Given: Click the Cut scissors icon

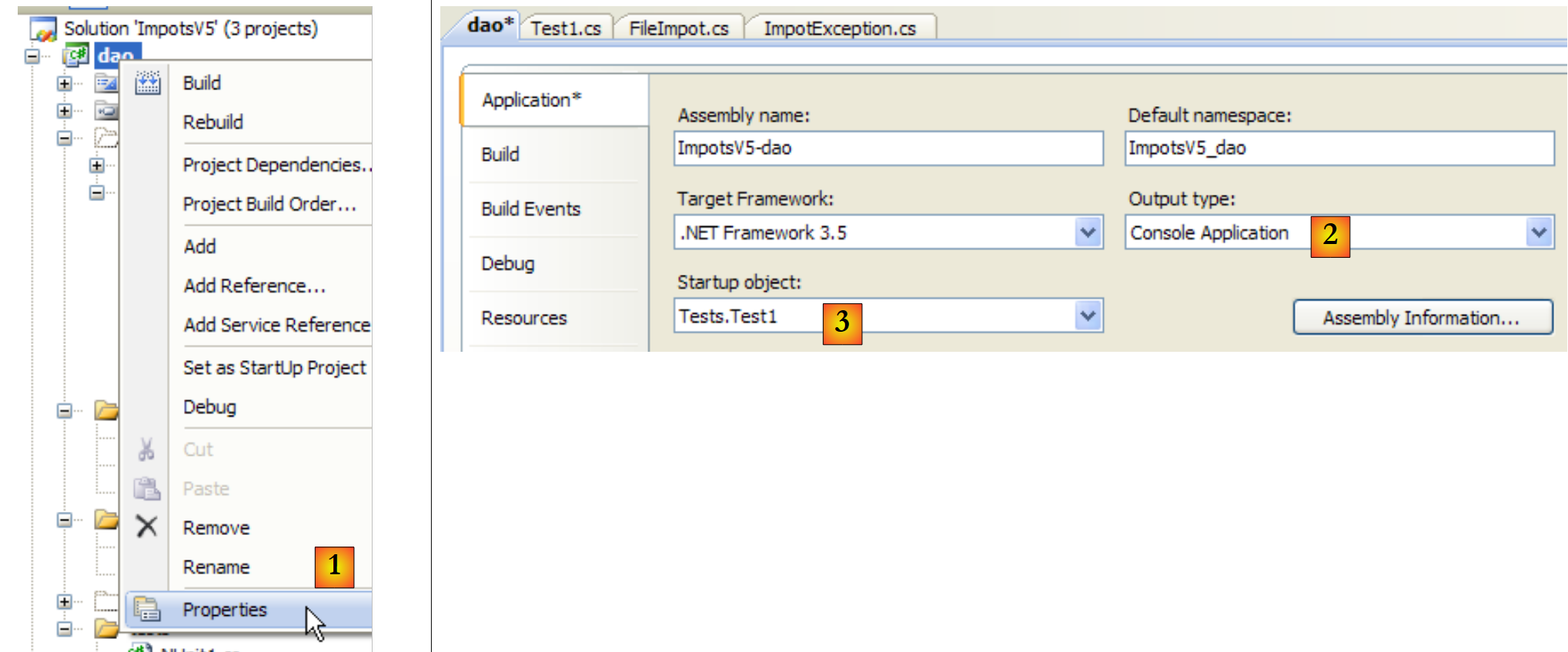Looking at the screenshot, I should 146,450.
